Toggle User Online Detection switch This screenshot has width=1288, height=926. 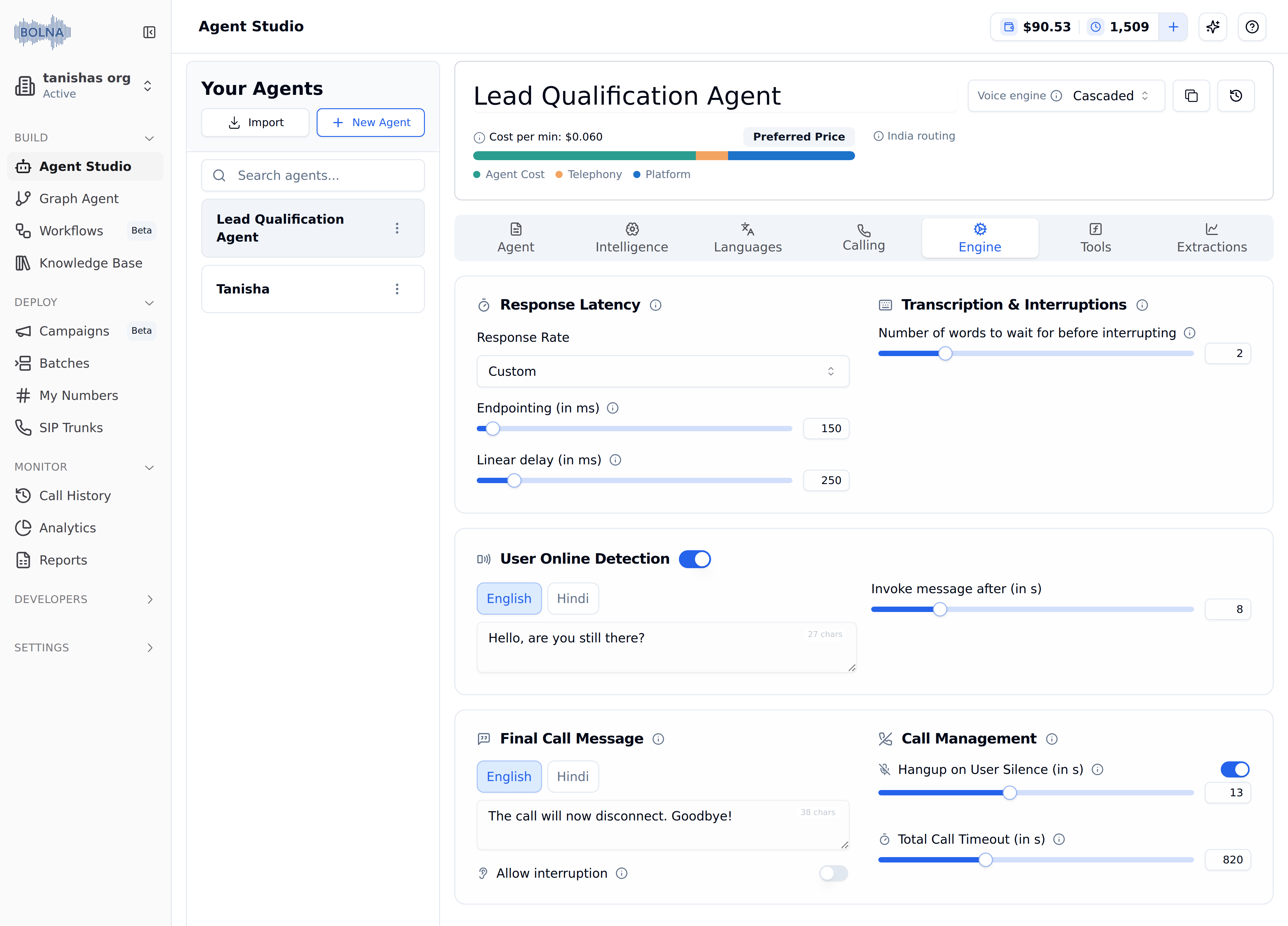tap(695, 559)
